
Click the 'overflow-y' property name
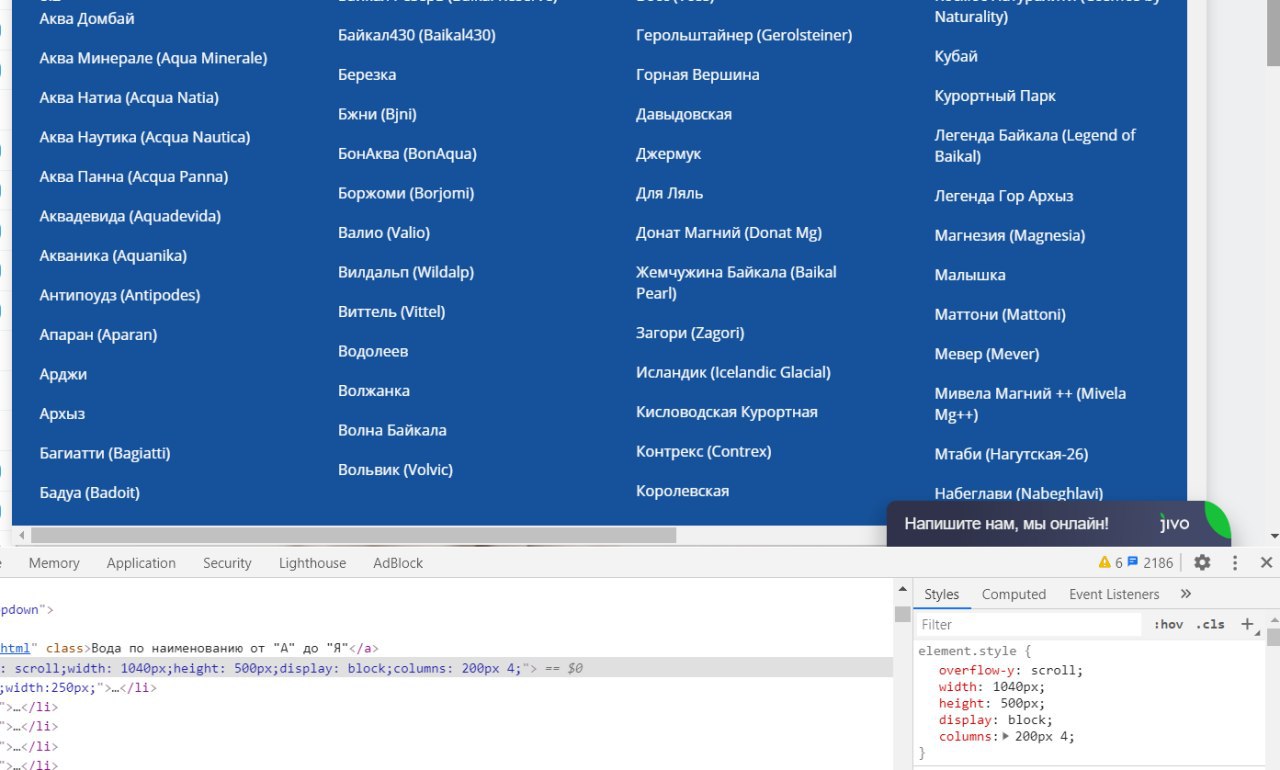coord(977,670)
